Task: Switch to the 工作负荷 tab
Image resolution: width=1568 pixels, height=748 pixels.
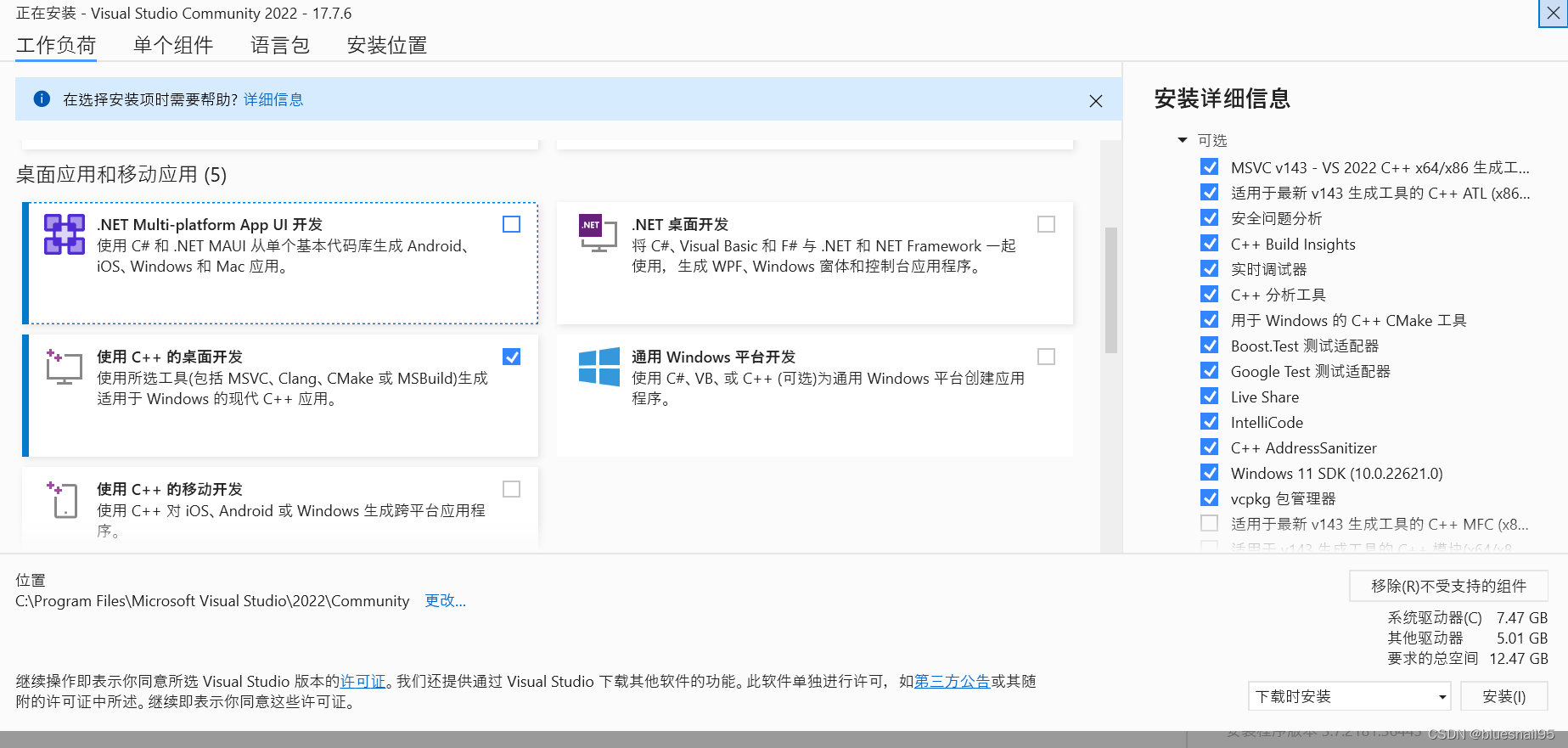Action: [56, 45]
